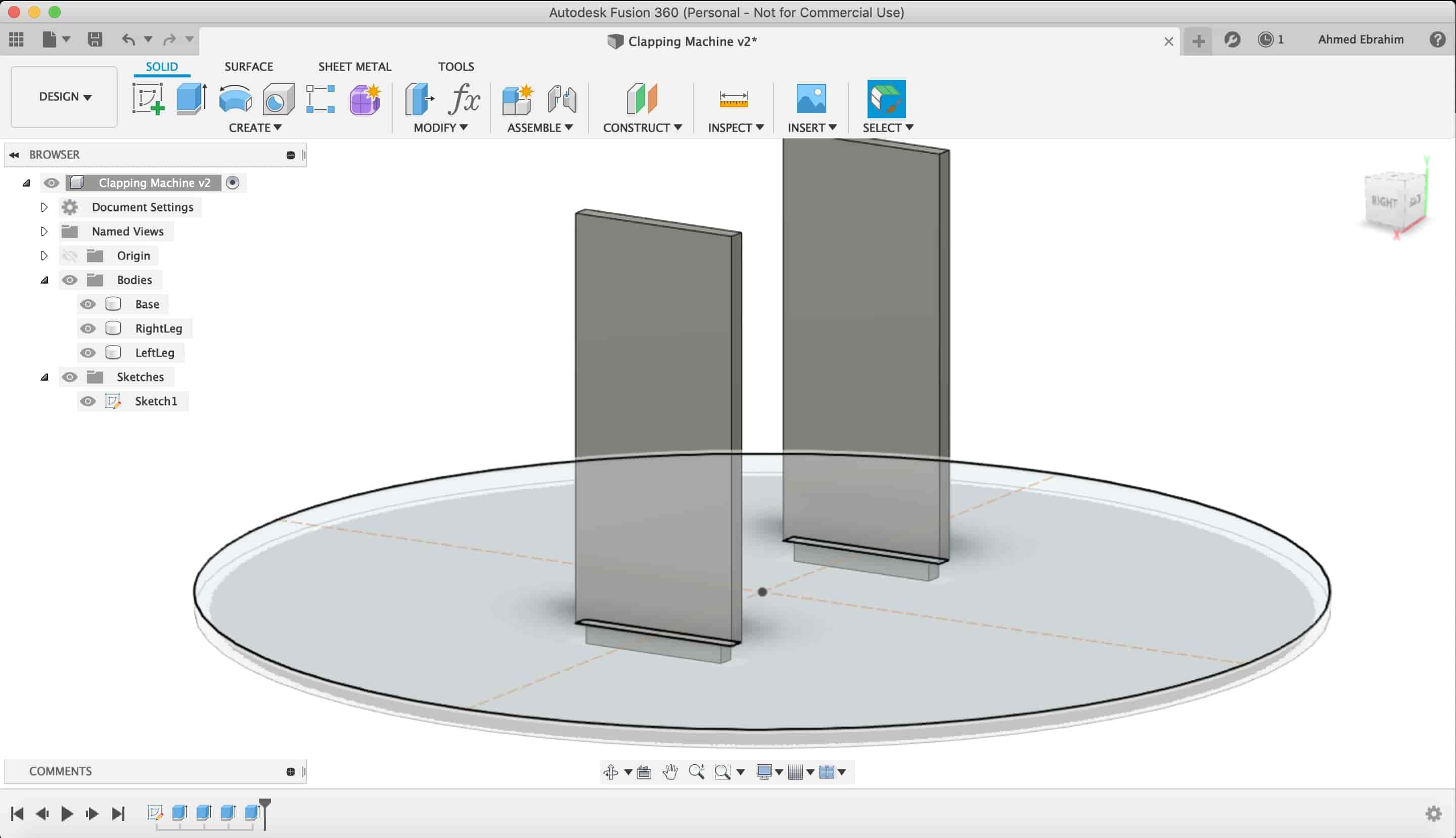Select the Pan hand tool
This screenshot has width=1456, height=838.
[x=670, y=772]
